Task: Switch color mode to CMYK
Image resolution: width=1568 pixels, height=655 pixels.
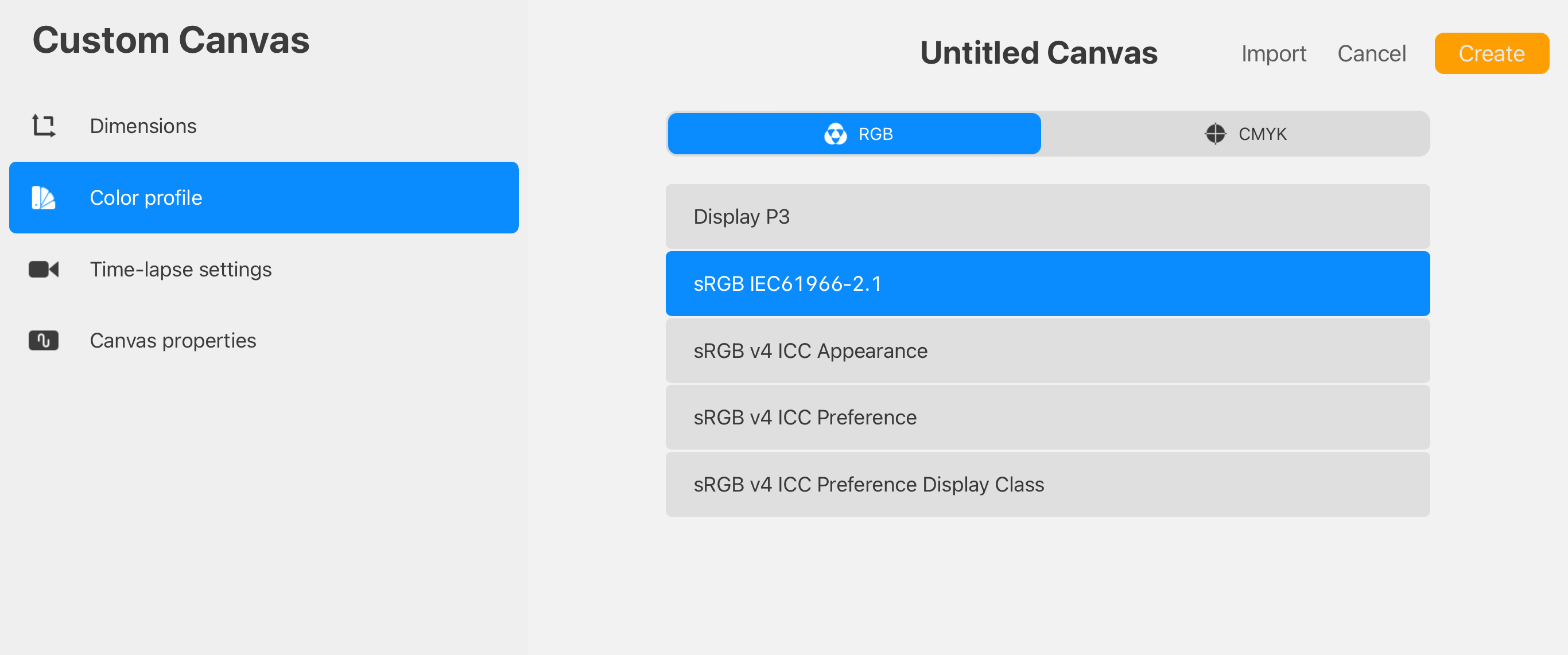Action: pyautogui.click(x=1235, y=134)
